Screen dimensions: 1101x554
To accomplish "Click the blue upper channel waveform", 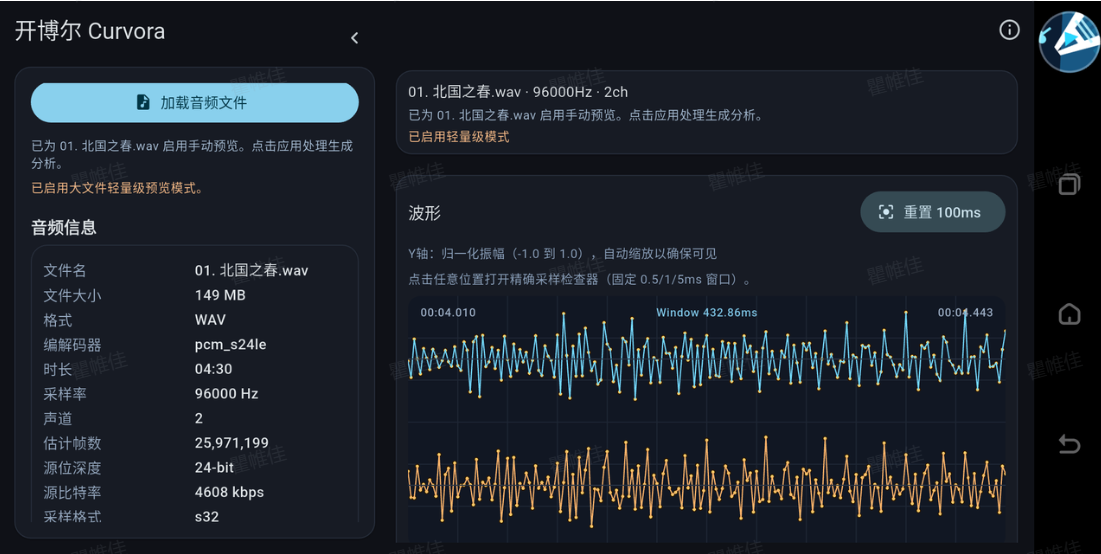I will pos(706,357).
